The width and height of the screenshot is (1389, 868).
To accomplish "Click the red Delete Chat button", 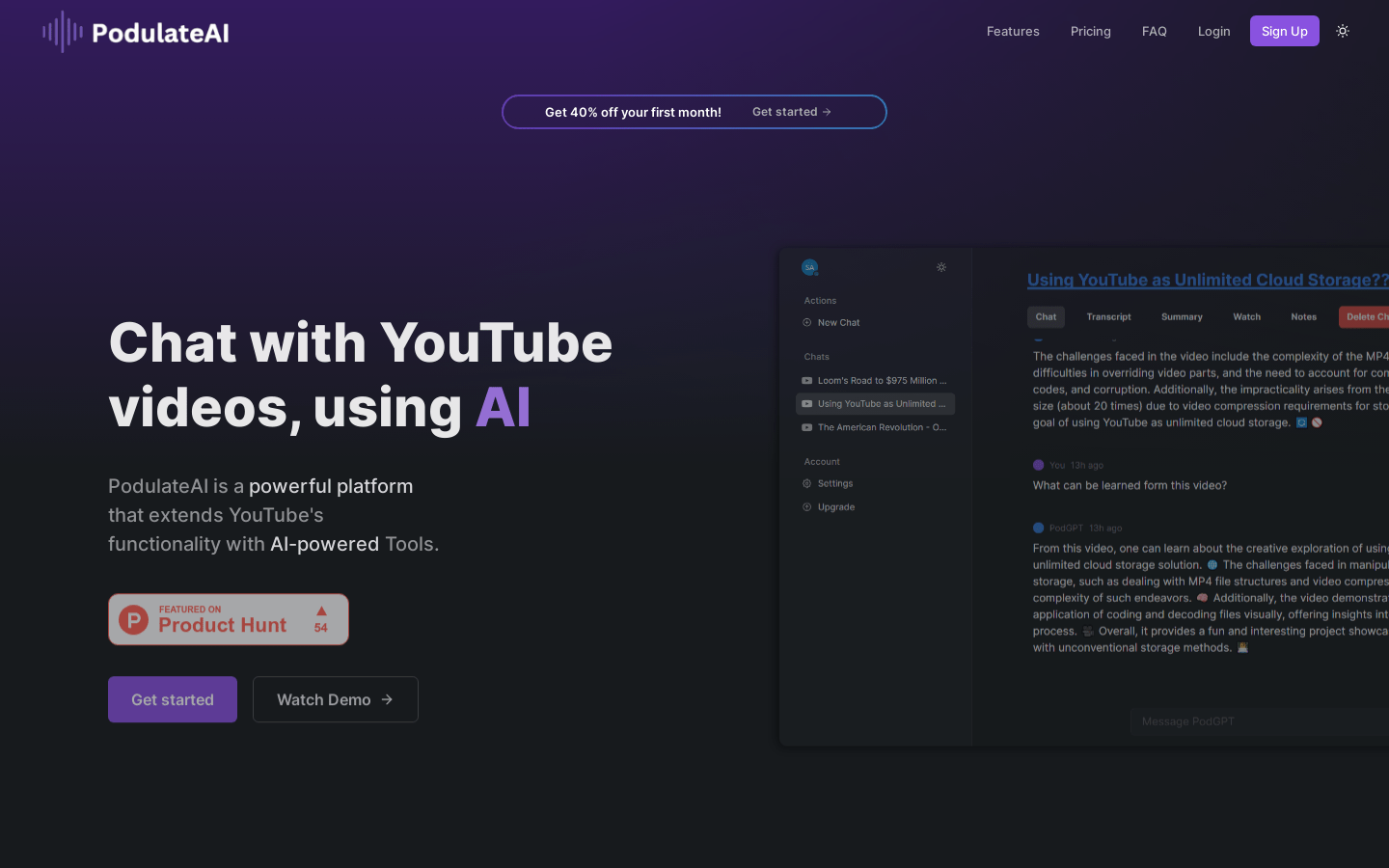I will click(x=1364, y=316).
